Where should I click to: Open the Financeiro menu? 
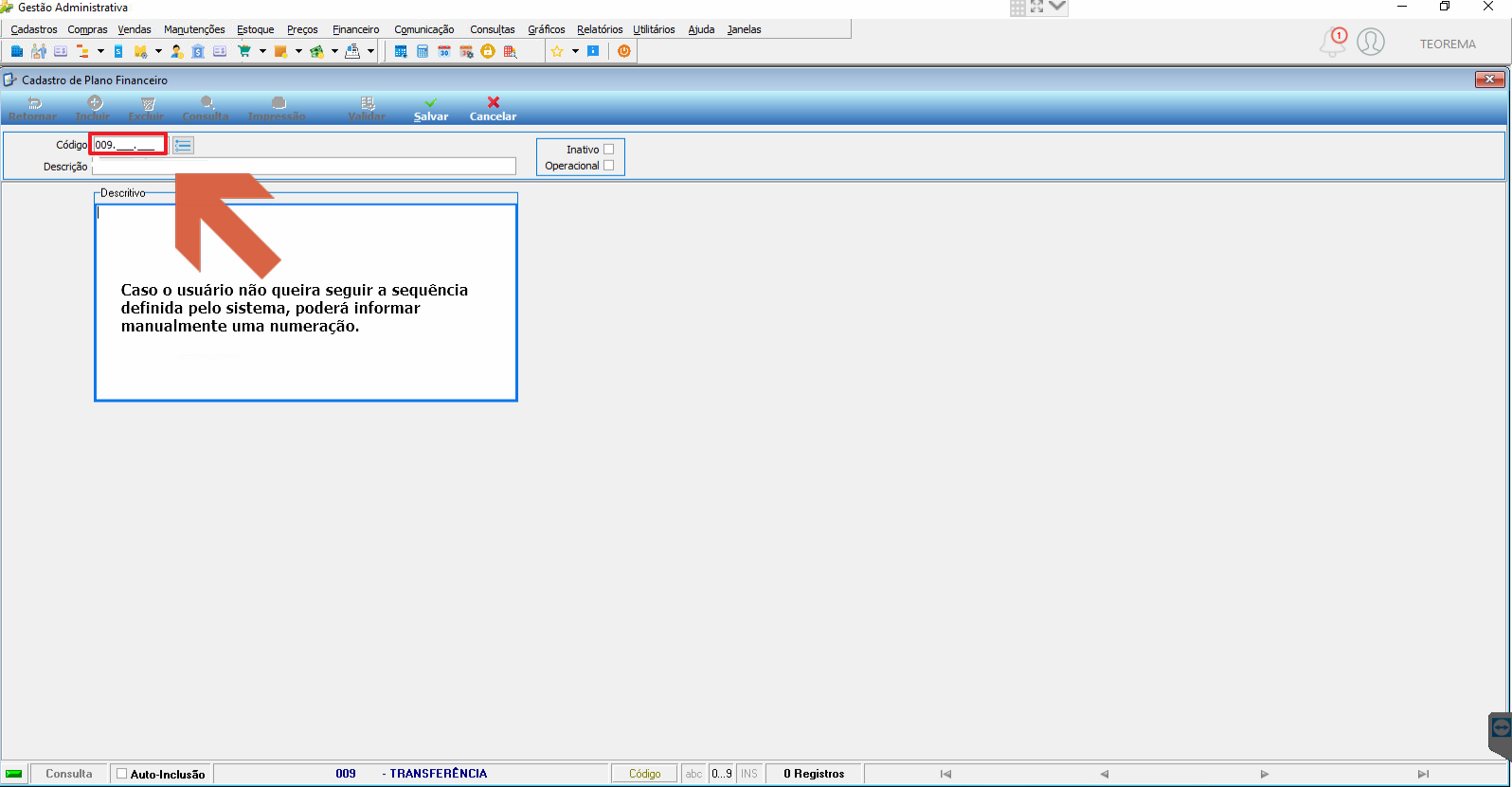click(356, 29)
